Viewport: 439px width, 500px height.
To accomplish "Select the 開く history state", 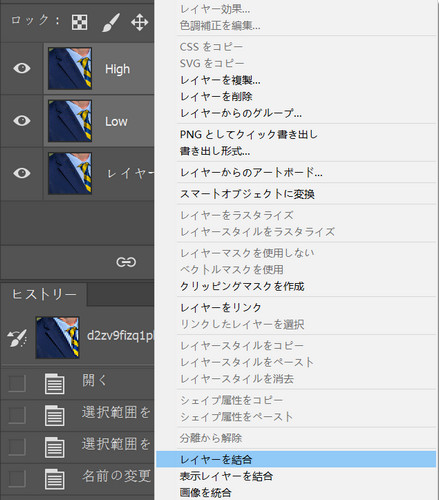I will (94, 380).
